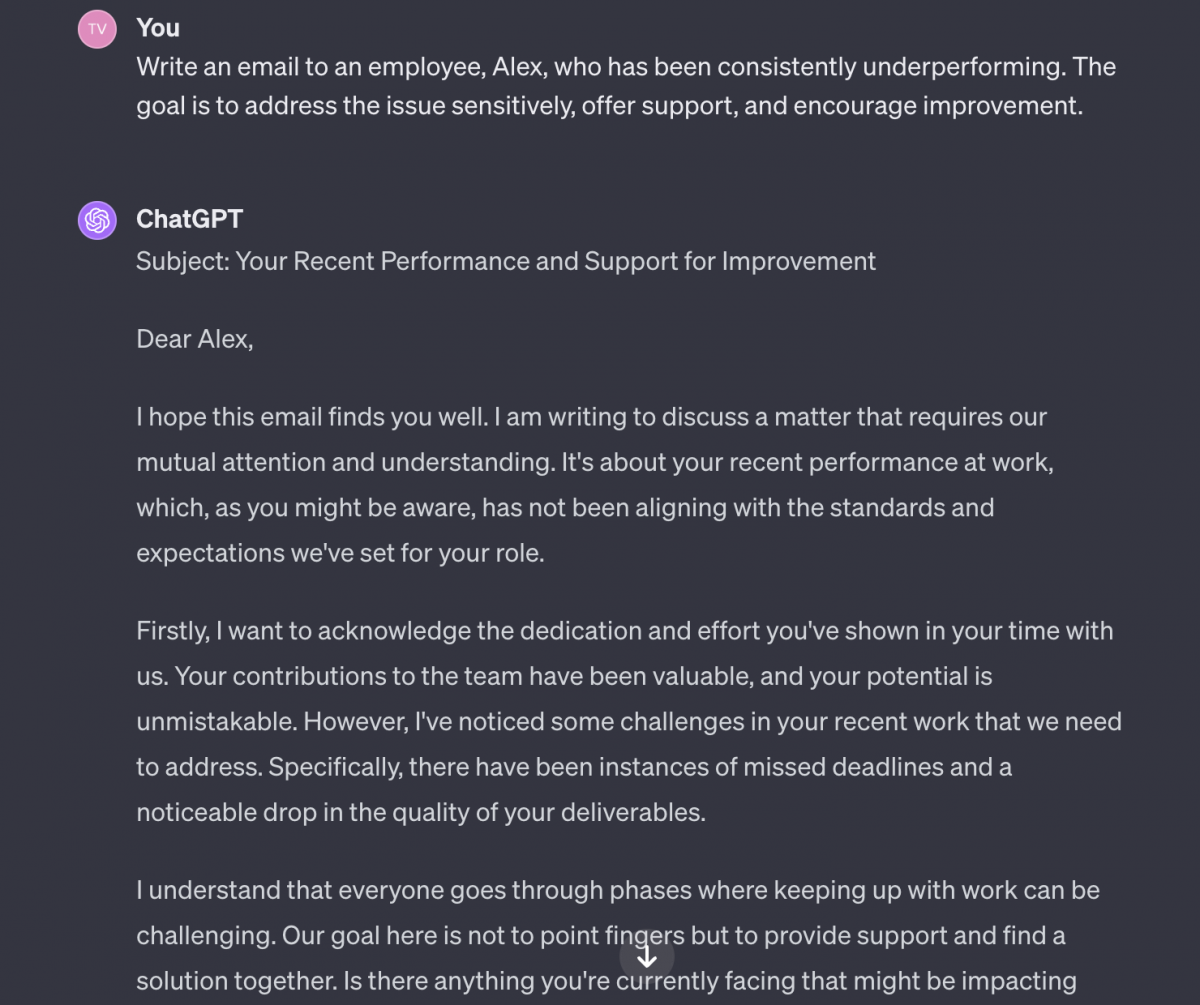Viewport: 1200px width, 1005px height.
Task: Click the "You" sender name
Action: click(158, 28)
